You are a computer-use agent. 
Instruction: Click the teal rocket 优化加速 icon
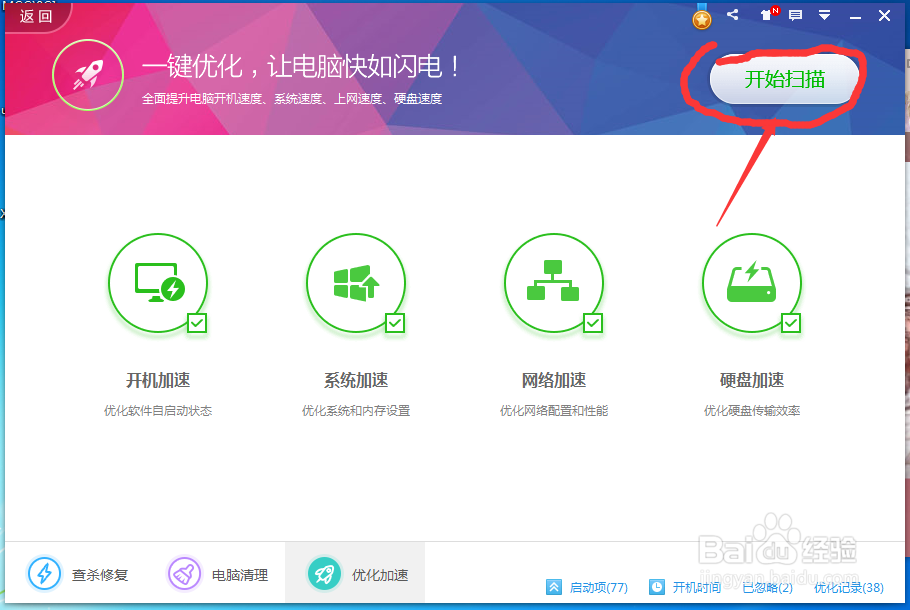click(x=324, y=573)
